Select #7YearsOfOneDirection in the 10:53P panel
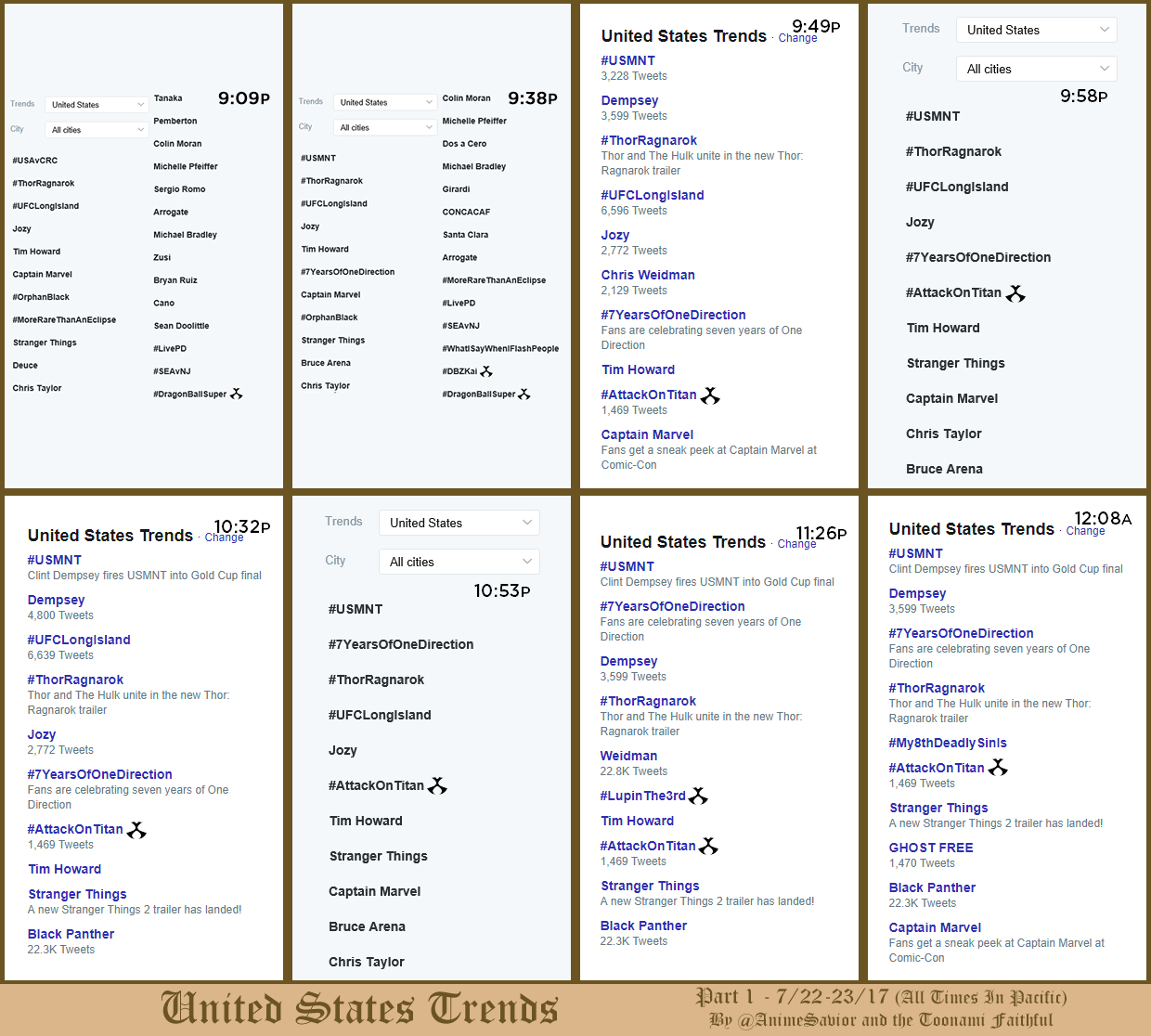Screen dimensions: 1151x1036 (401, 644)
